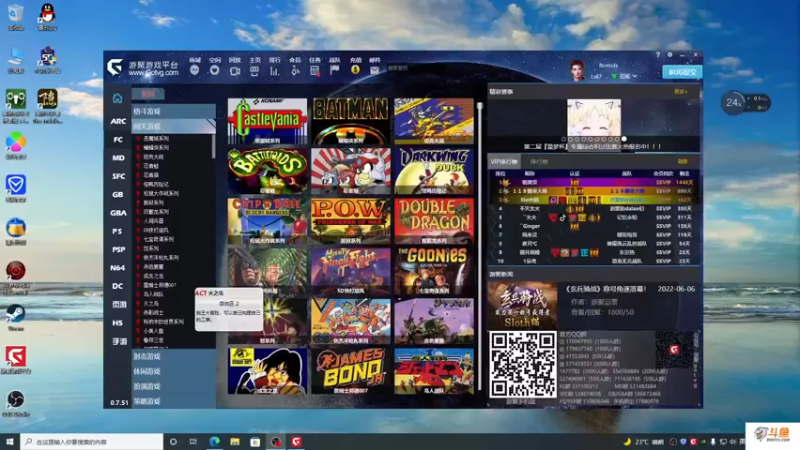Open the Battletoads game thumbnail

click(x=267, y=171)
